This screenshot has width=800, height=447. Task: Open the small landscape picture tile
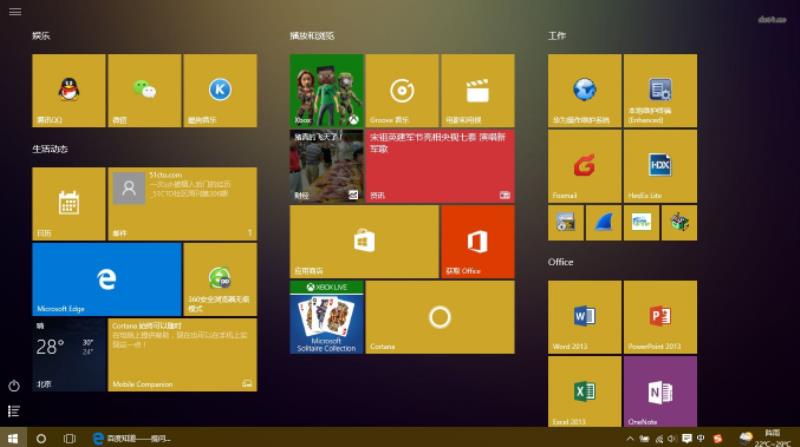(641, 222)
